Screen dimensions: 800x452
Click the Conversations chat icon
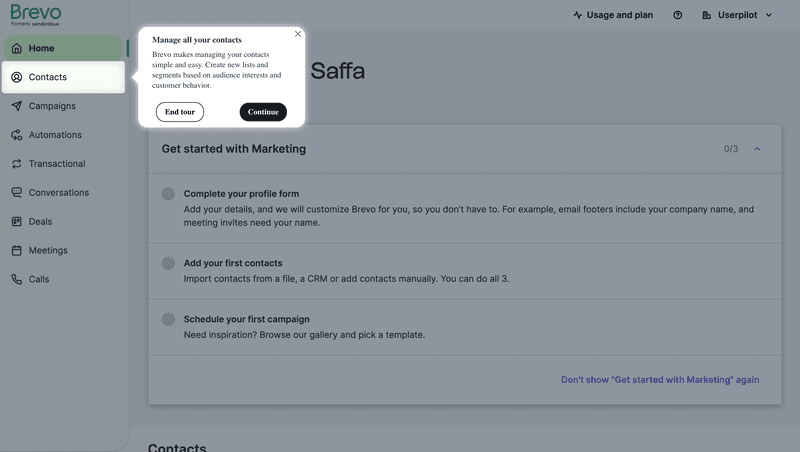[x=16, y=193]
